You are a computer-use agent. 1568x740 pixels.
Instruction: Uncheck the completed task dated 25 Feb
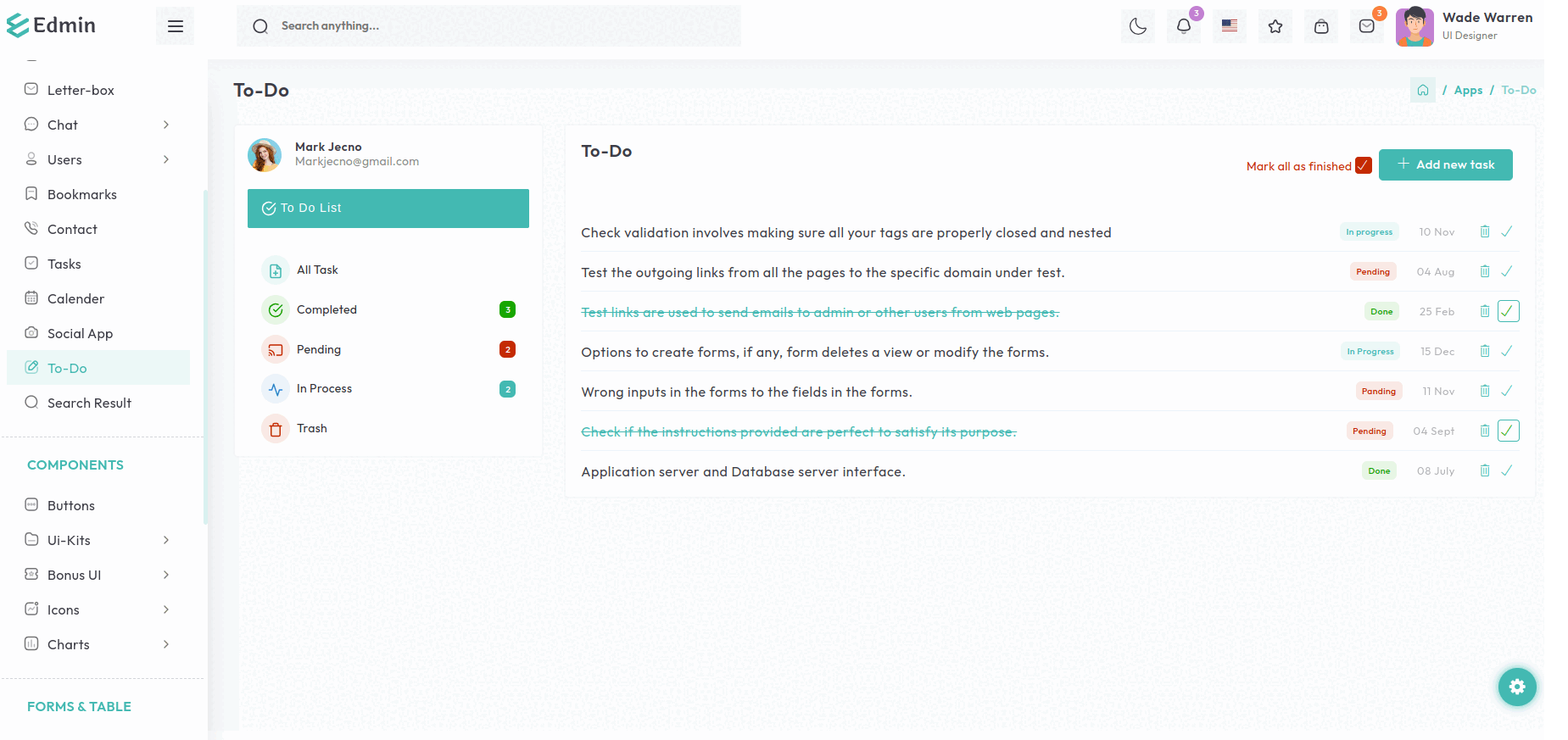(x=1507, y=311)
